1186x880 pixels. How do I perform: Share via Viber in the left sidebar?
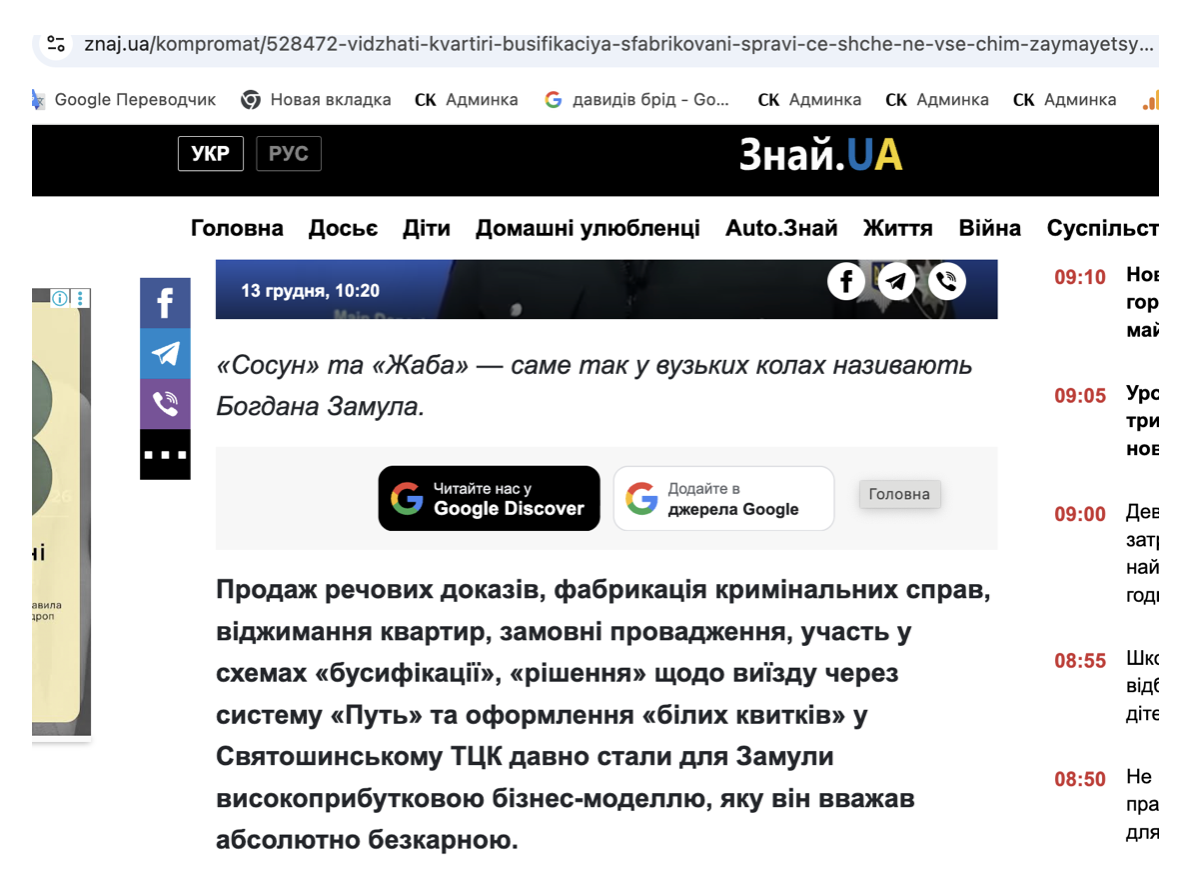[165, 404]
